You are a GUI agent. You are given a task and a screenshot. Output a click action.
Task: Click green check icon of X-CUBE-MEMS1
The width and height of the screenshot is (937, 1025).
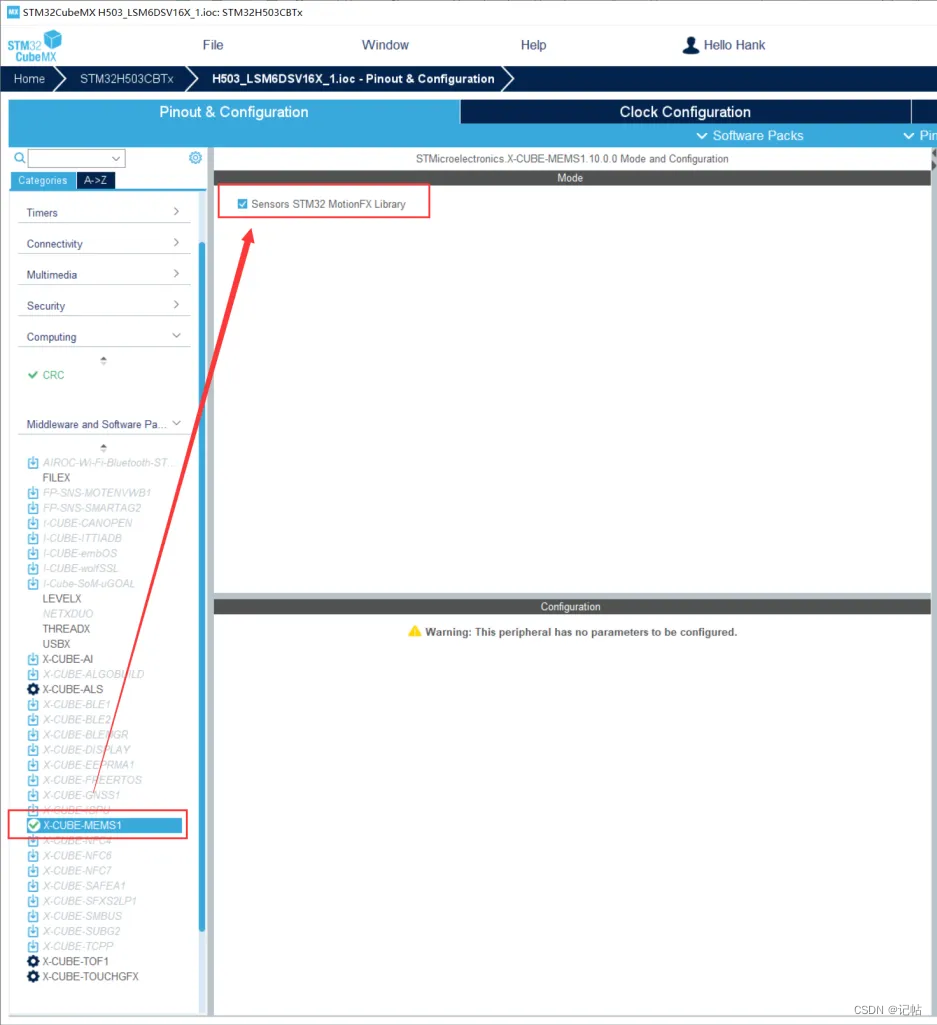(34, 826)
